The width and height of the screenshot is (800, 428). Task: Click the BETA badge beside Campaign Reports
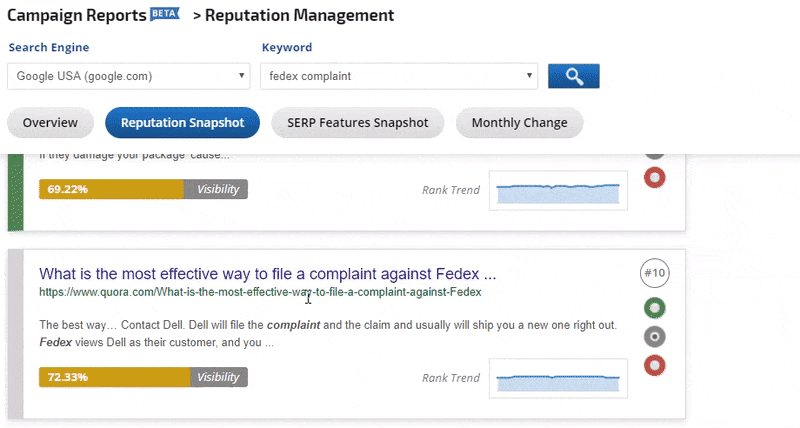pyautogui.click(x=163, y=14)
